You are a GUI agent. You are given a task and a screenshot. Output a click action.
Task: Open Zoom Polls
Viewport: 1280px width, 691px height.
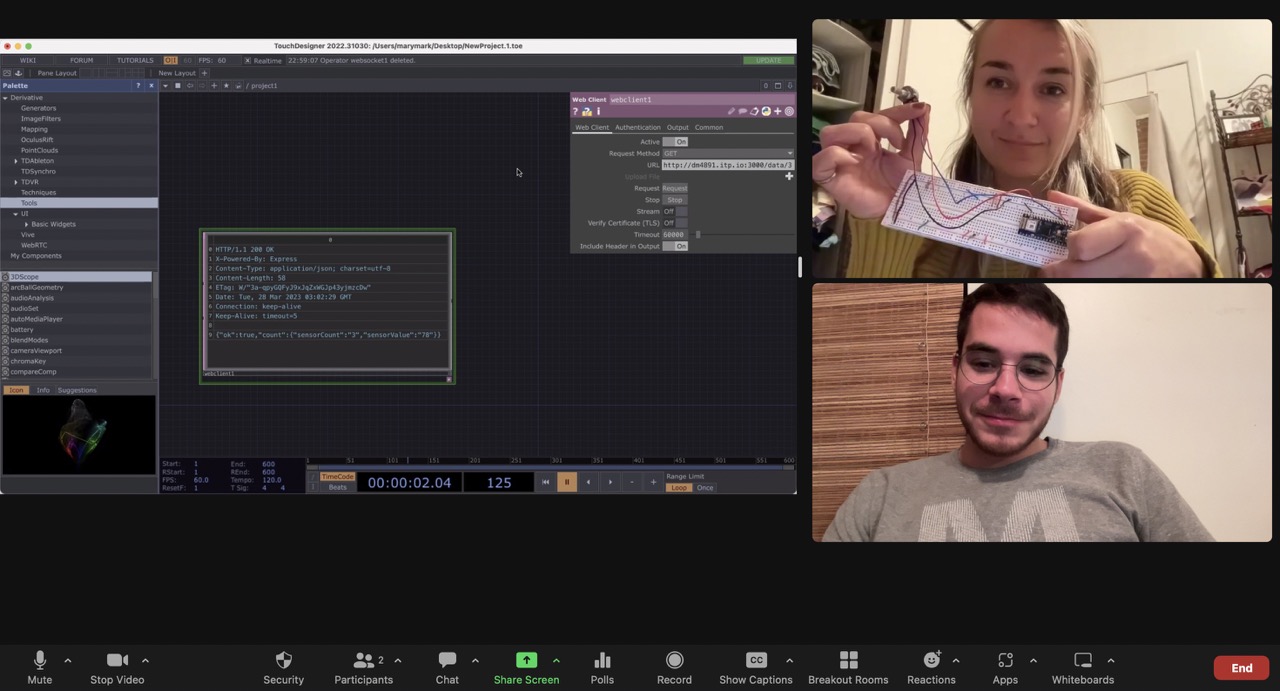coord(602,668)
